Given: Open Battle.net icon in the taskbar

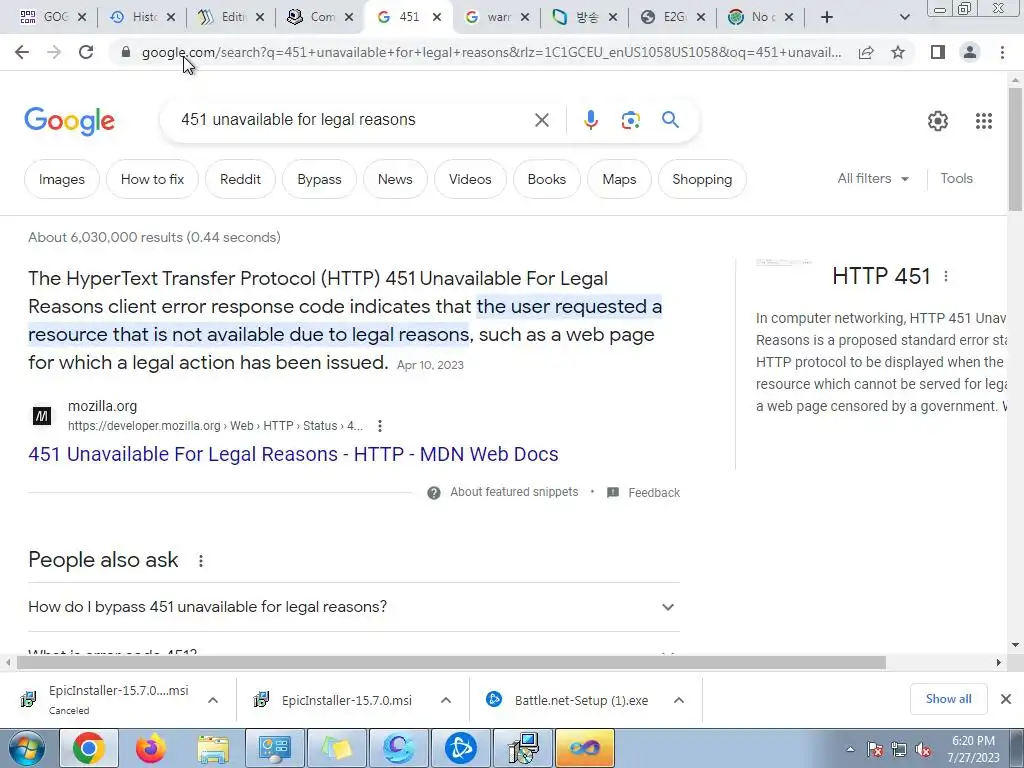Looking at the screenshot, I should (460, 748).
